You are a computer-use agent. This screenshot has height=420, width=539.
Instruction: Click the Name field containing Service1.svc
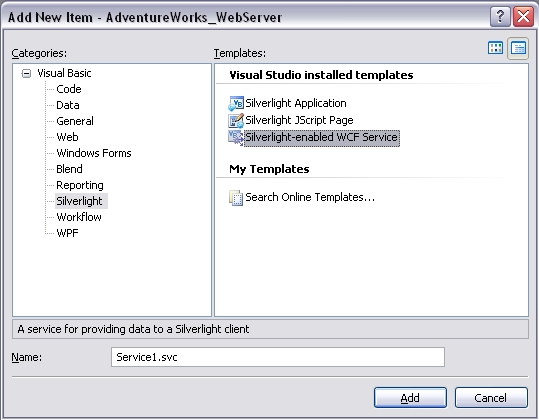(278, 357)
